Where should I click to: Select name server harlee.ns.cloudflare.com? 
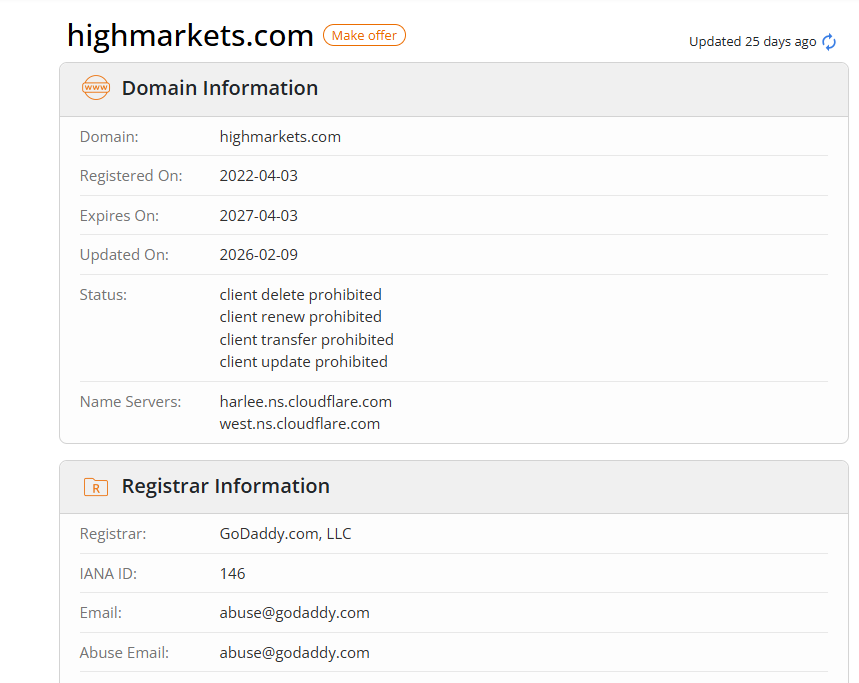[x=306, y=402]
